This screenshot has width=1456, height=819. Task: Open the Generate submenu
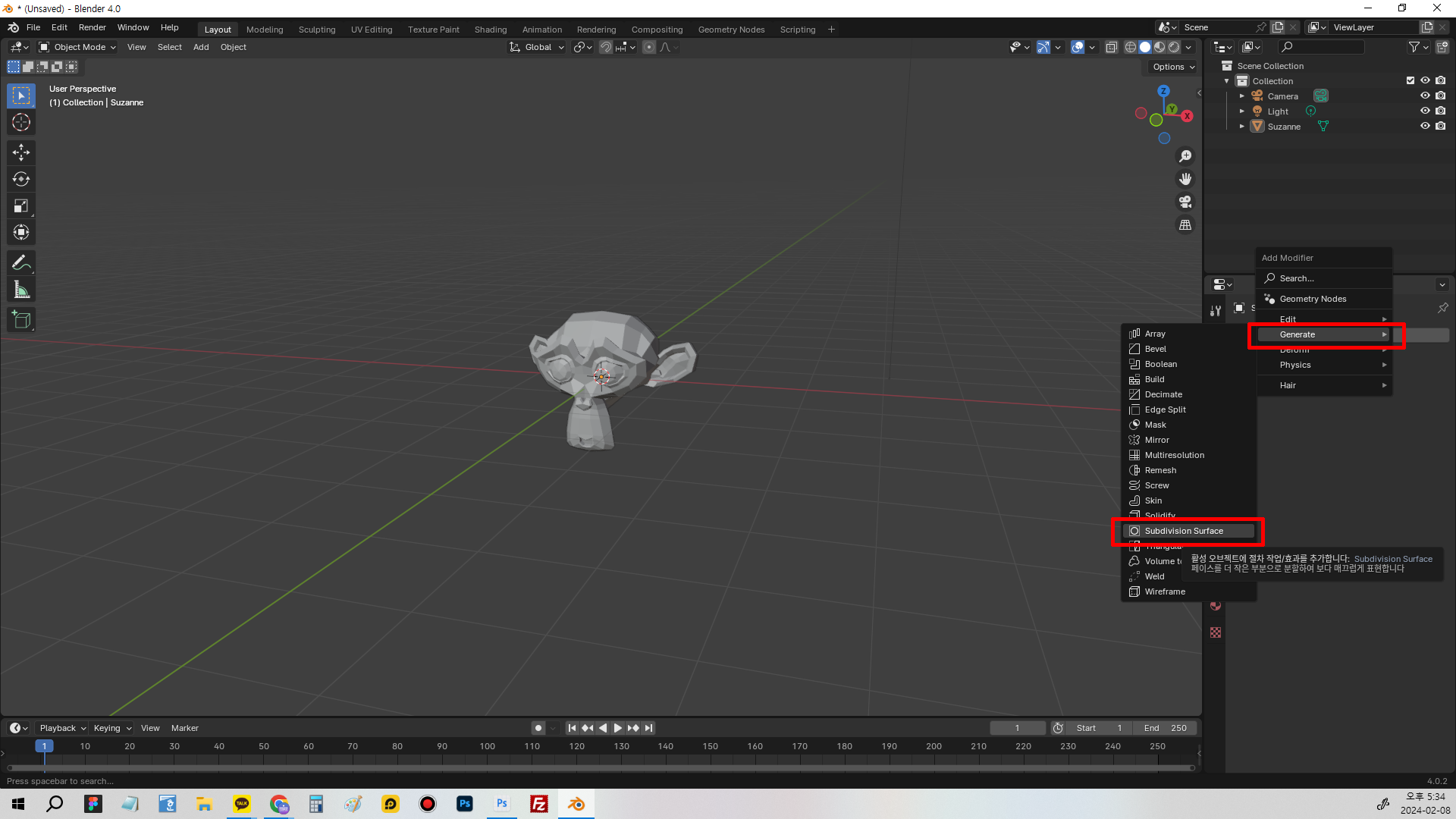[x=1324, y=334]
